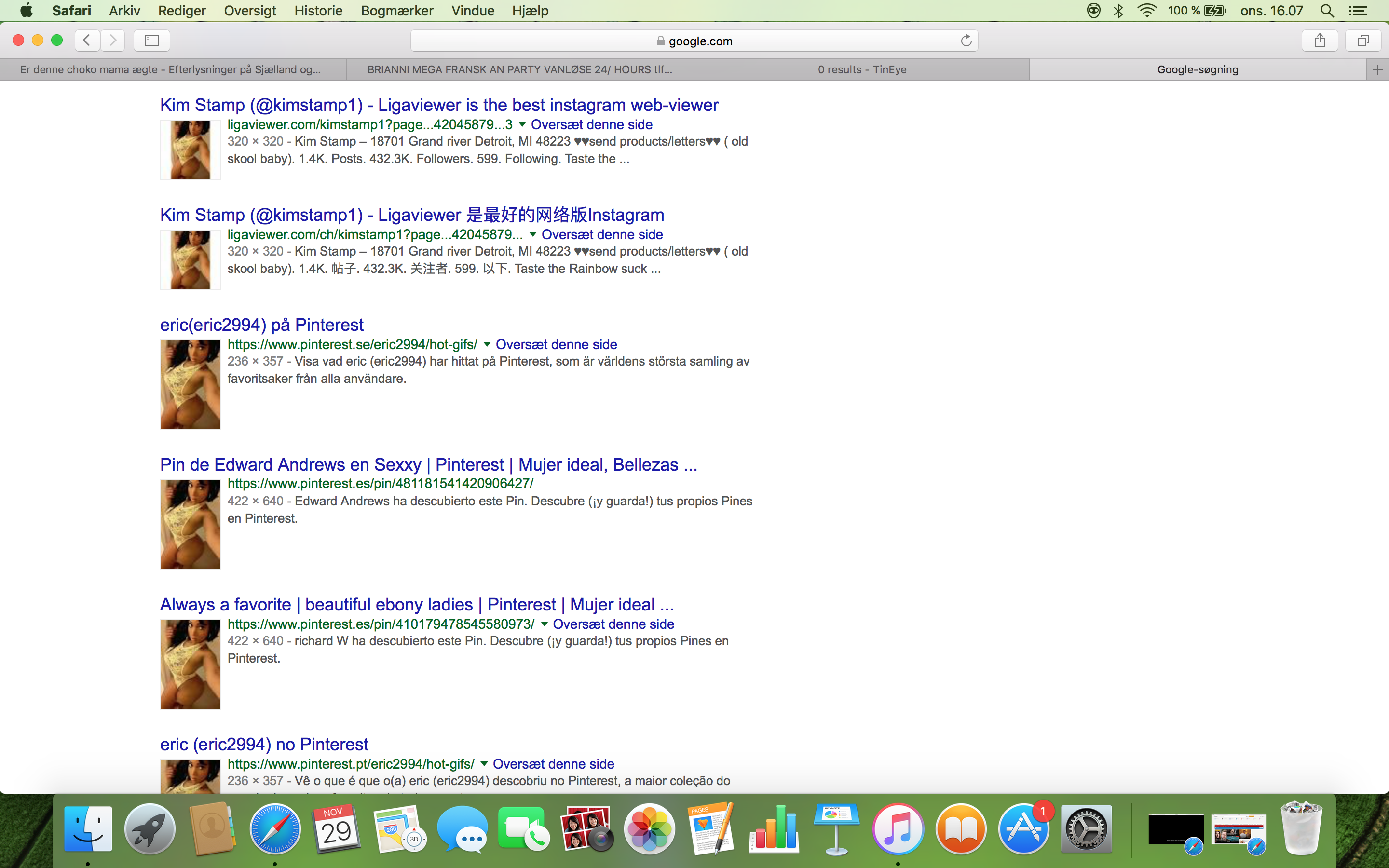1389x868 pixels.
Task: Open the Share button in toolbar
Action: coord(1320,40)
